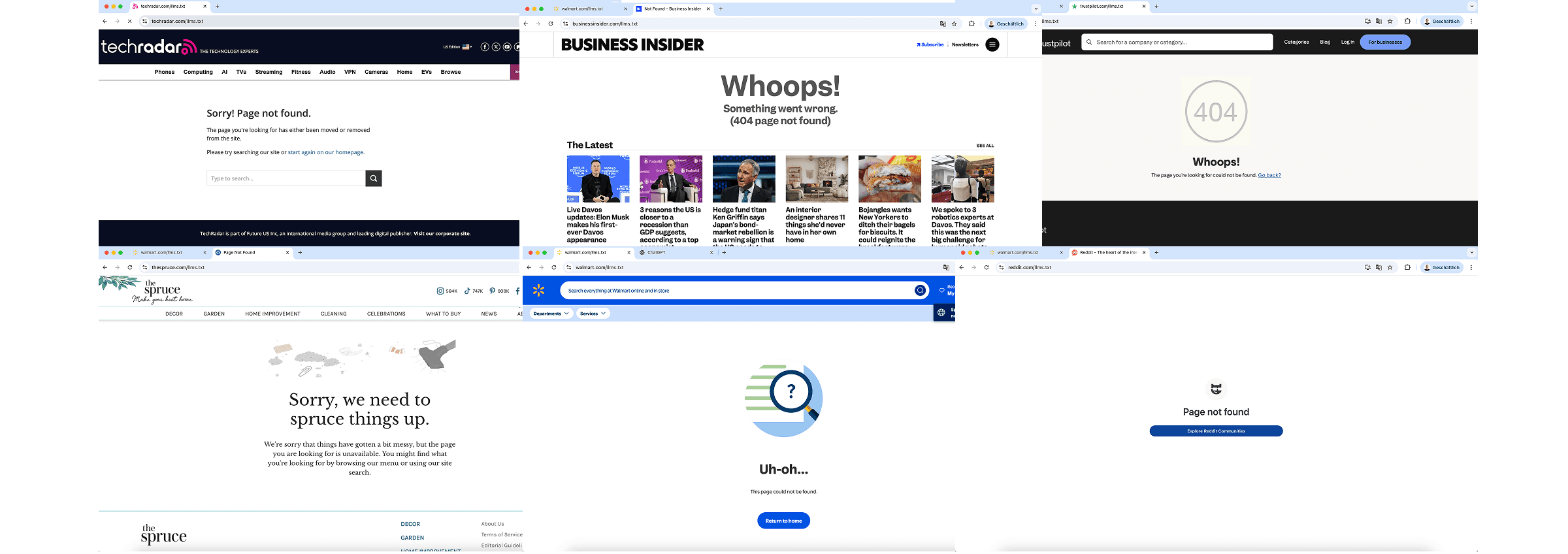Viewport: 1568px width, 554px height.
Task: Open tab search chevron in Business Insider window
Action: pyautogui.click(x=1036, y=8)
